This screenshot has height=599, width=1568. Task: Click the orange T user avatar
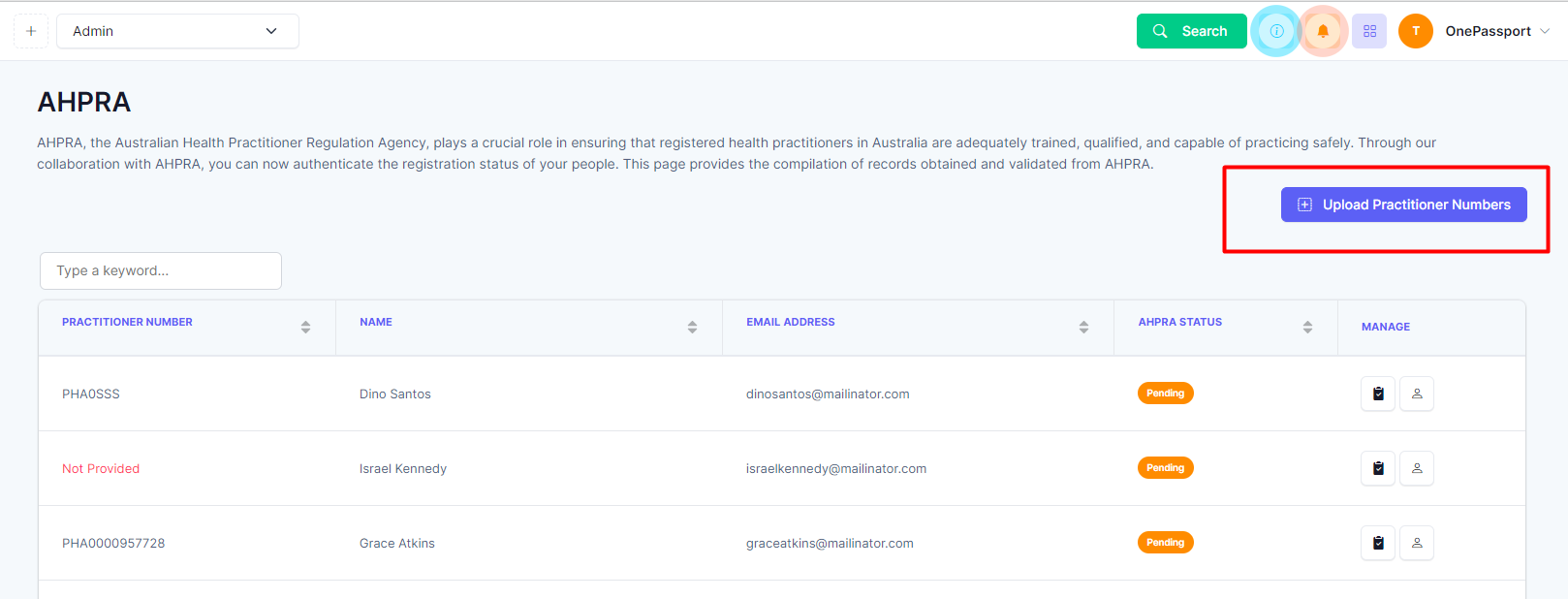(x=1416, y=31)
